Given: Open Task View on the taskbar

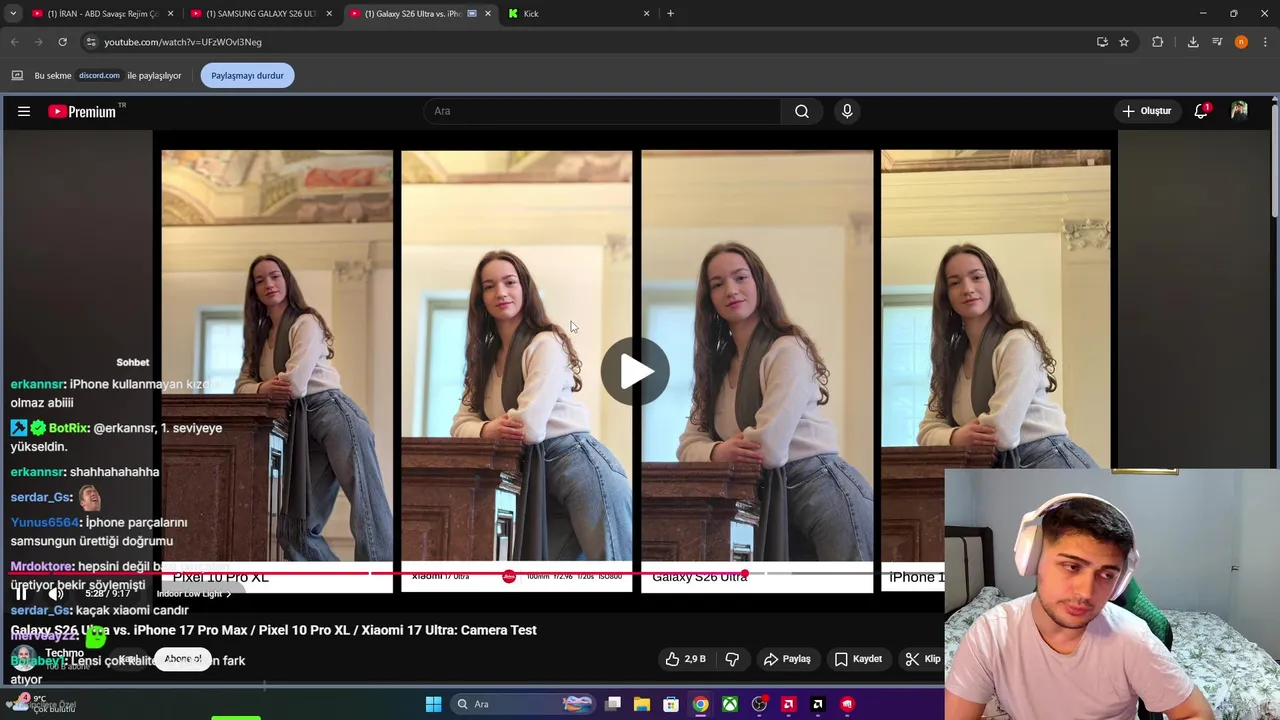Looking at the screenshot, I should coord(613,704).
